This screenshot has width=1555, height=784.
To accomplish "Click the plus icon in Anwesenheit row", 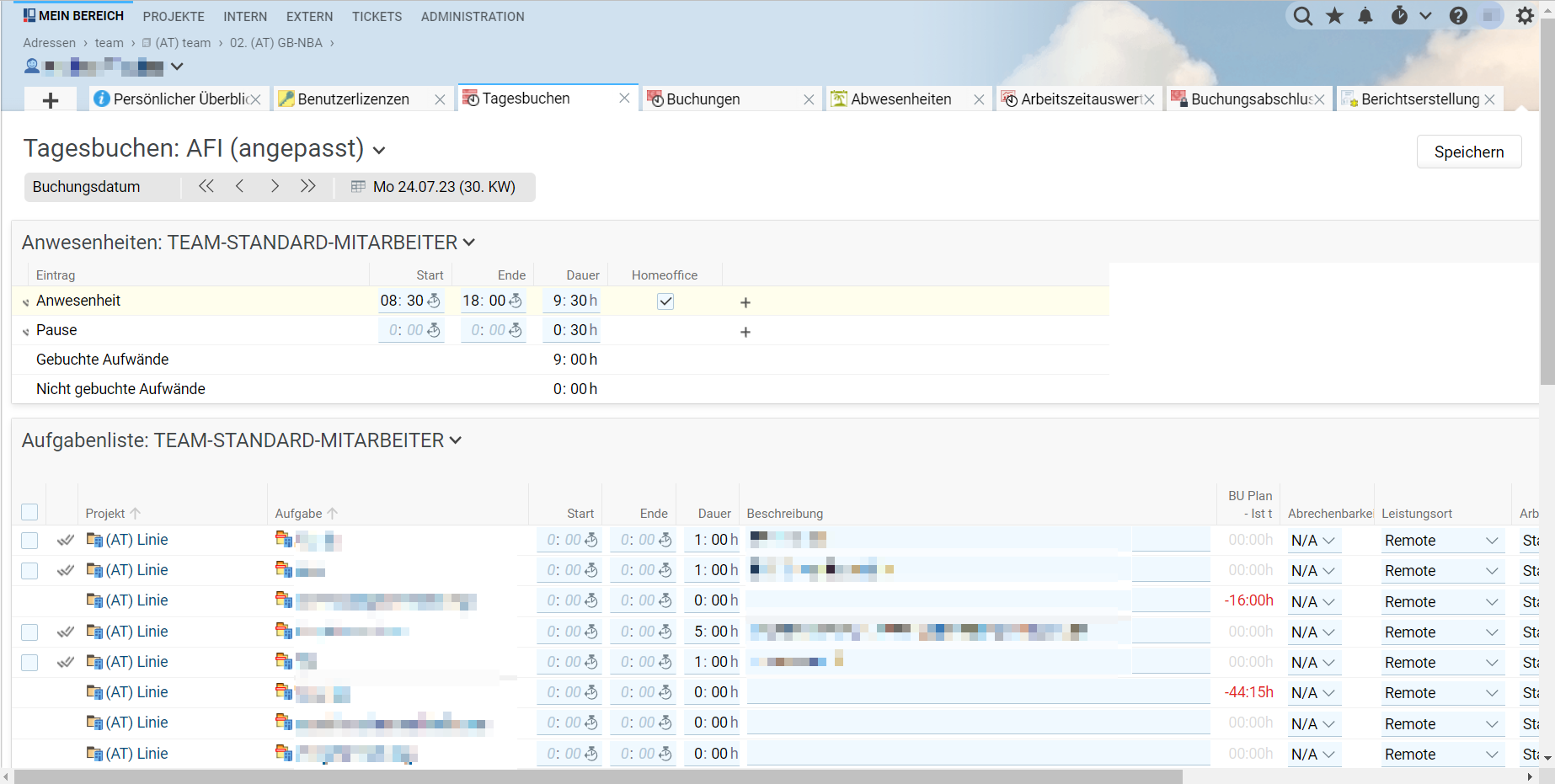I will point(745,302).
